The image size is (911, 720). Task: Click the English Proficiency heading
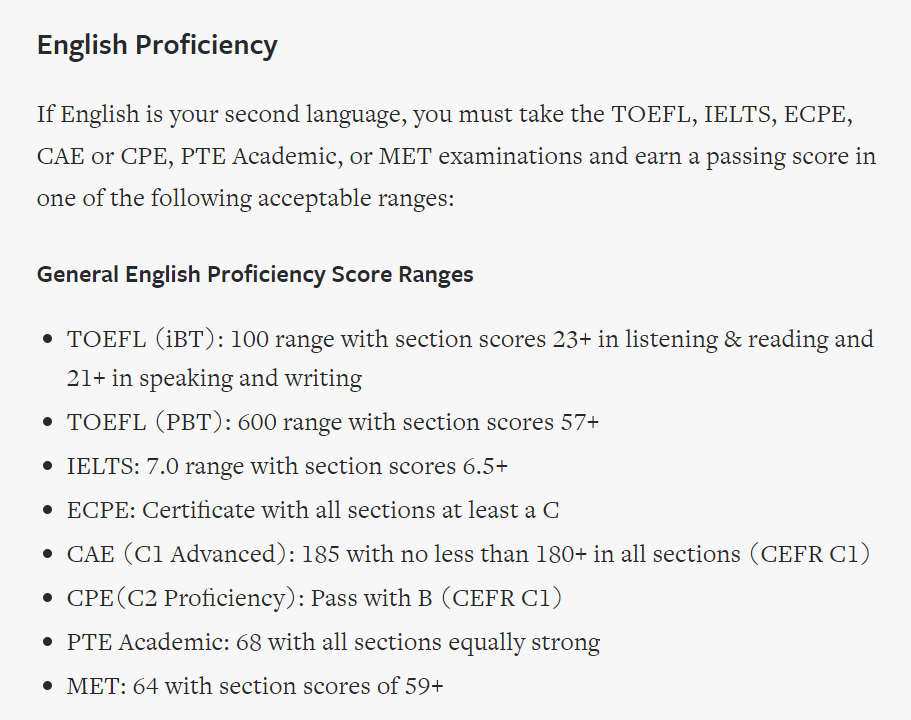pos(157,45)
